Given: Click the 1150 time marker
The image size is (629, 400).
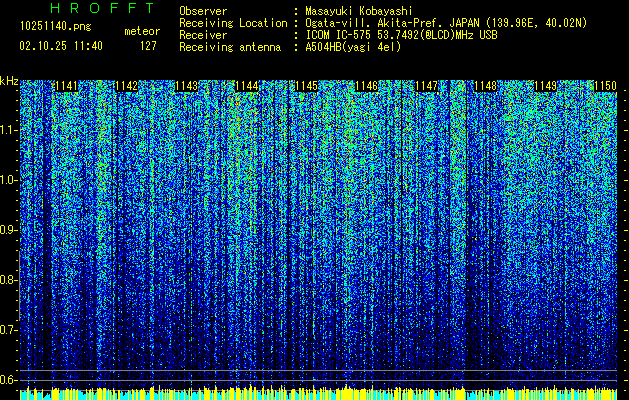Looking at the screenshot, I should coord(605,86).
